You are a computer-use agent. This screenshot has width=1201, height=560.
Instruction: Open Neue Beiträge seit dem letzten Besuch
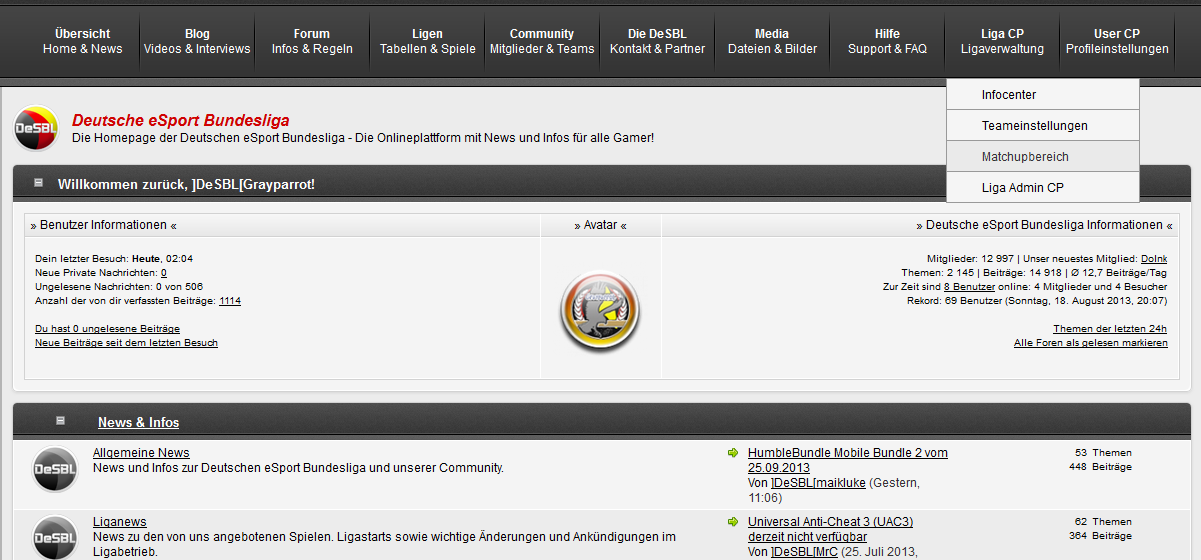click(126, 342)
